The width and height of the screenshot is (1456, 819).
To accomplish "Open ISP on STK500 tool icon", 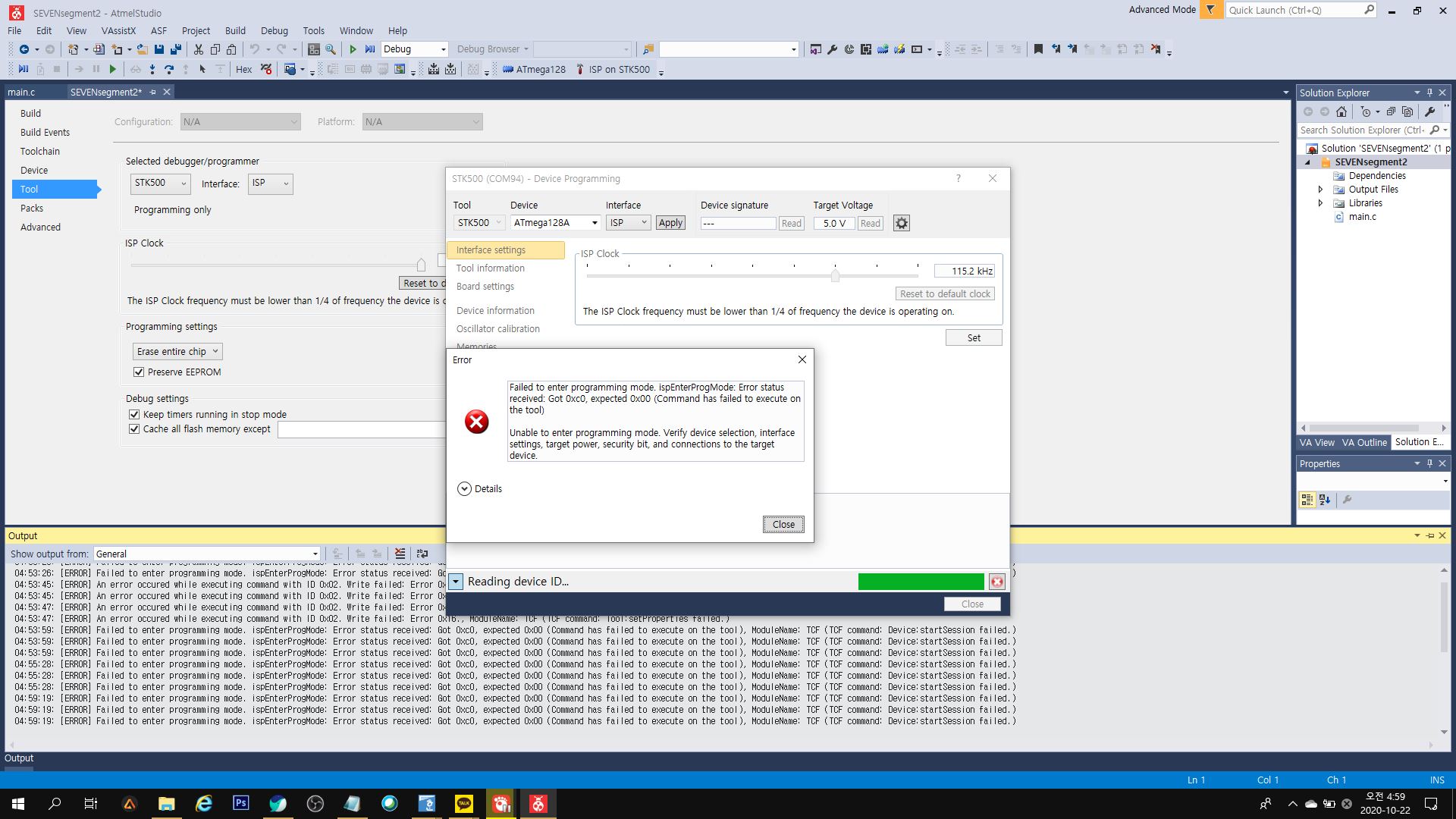I will coord(580,70).
